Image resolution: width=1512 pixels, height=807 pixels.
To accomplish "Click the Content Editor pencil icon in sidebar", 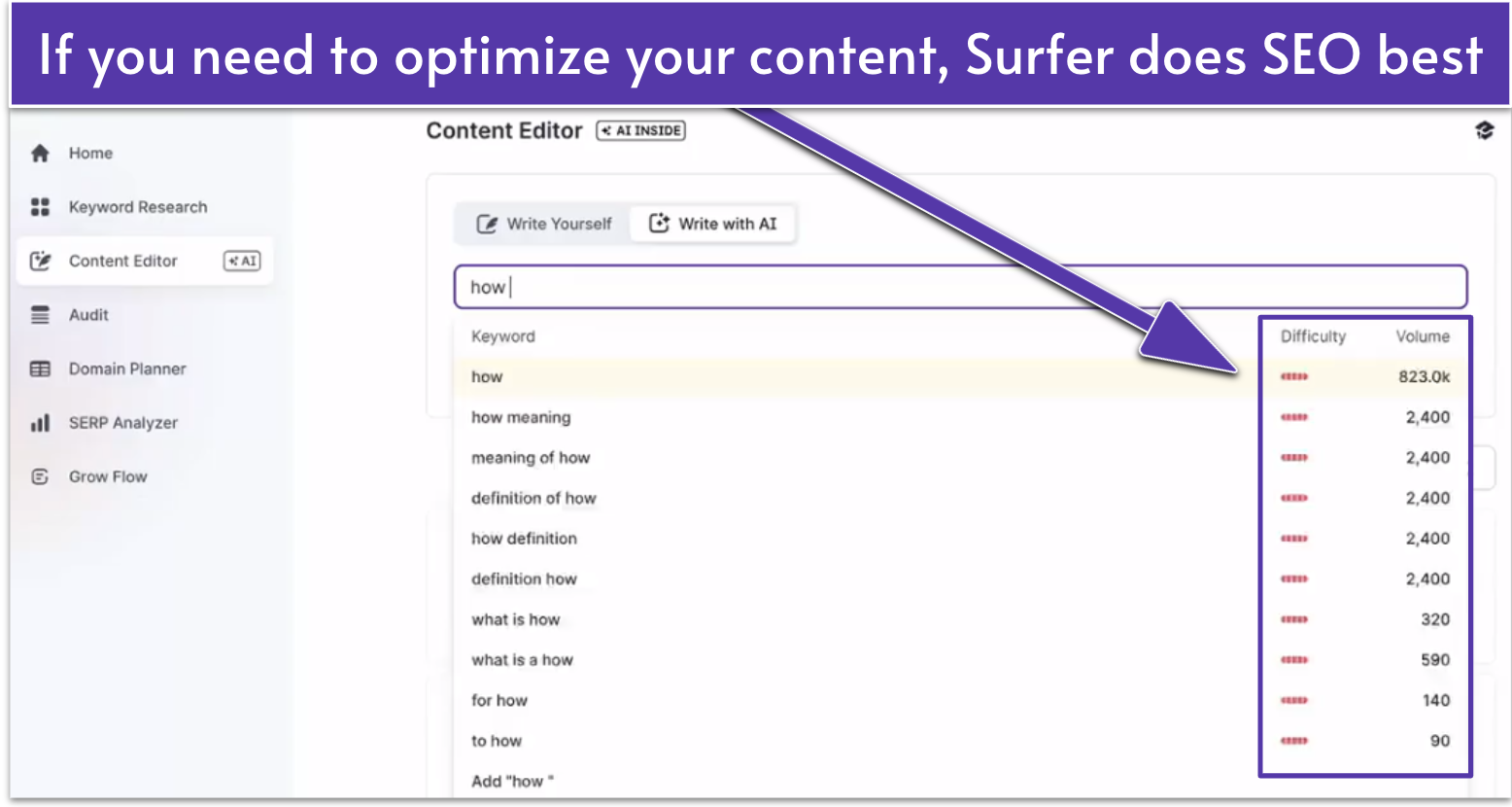I will coord(40,261).
